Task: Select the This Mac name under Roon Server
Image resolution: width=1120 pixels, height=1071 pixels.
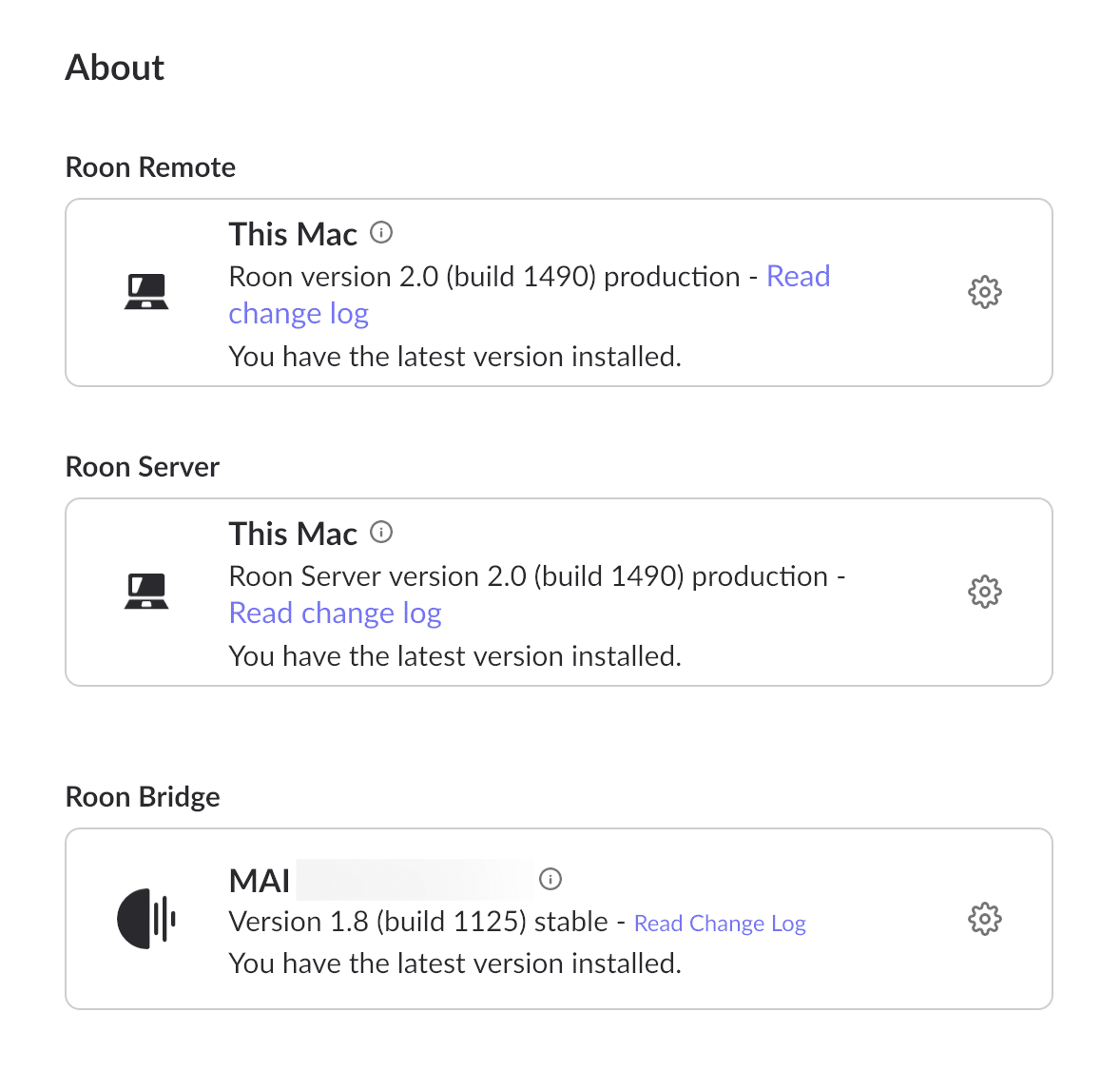Action: tap(292, 533)
